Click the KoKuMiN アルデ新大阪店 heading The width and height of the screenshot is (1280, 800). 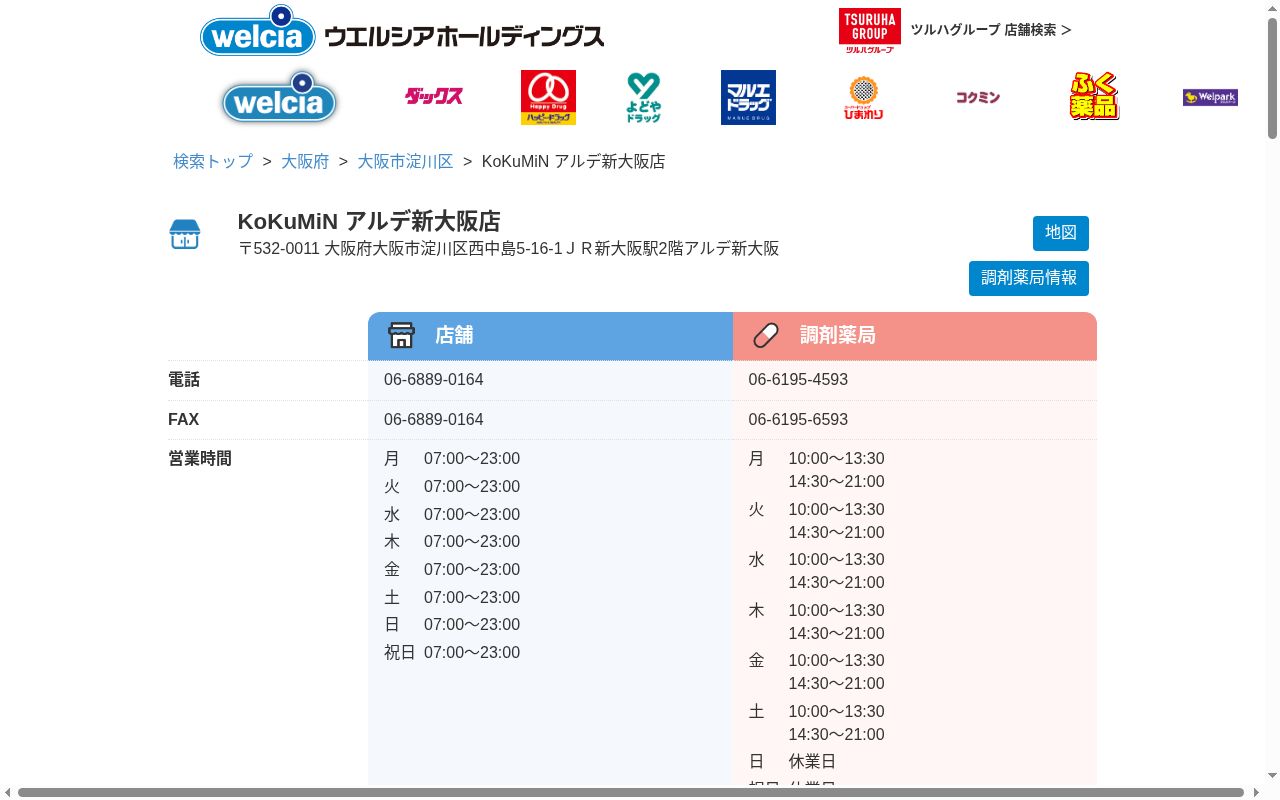pyautogui.click(x=369, y=221)
